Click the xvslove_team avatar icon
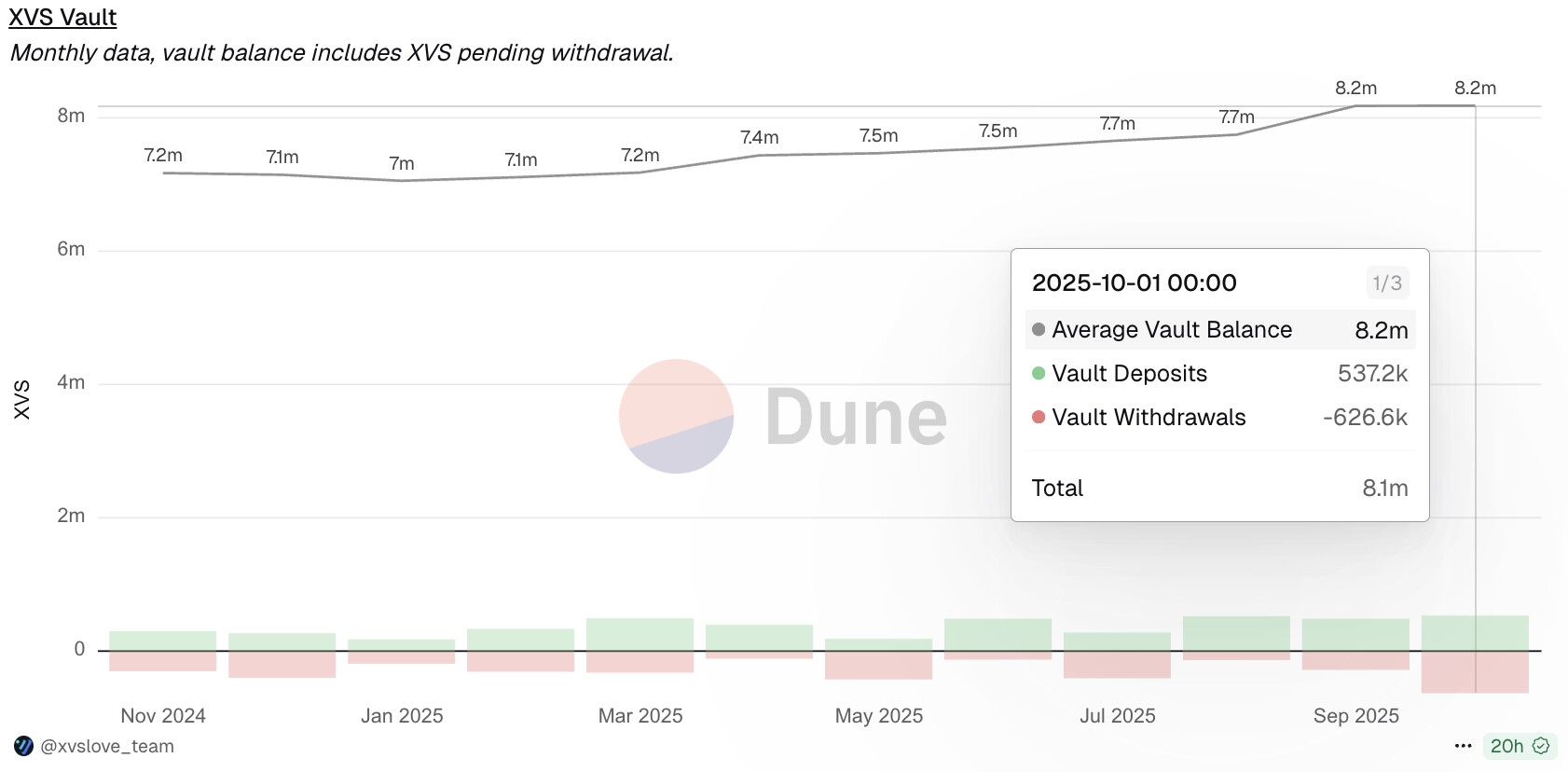Image resolution: width=1568 pixels, height=772 pixels. [x=24, y=746]
